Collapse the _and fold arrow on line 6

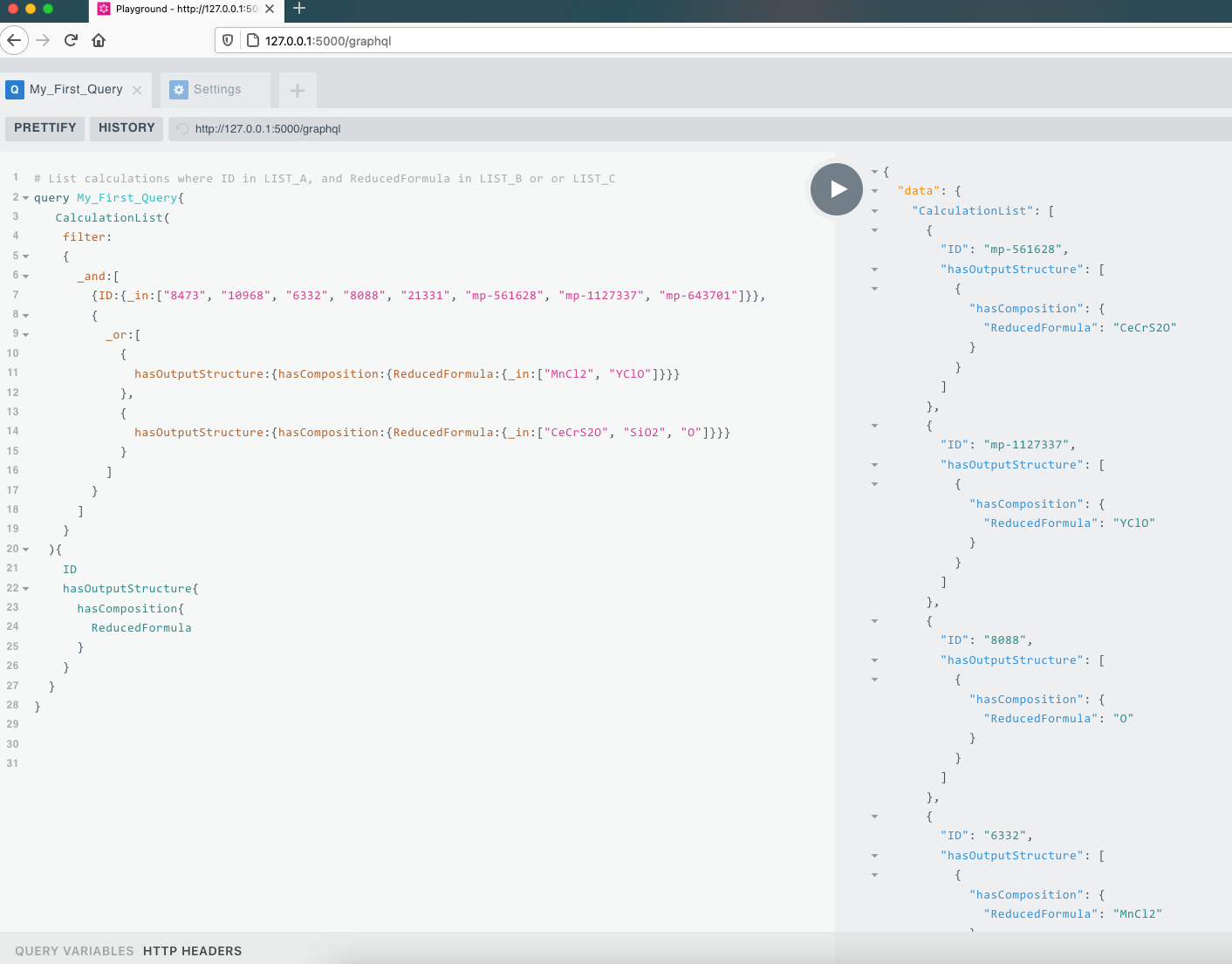25,276
